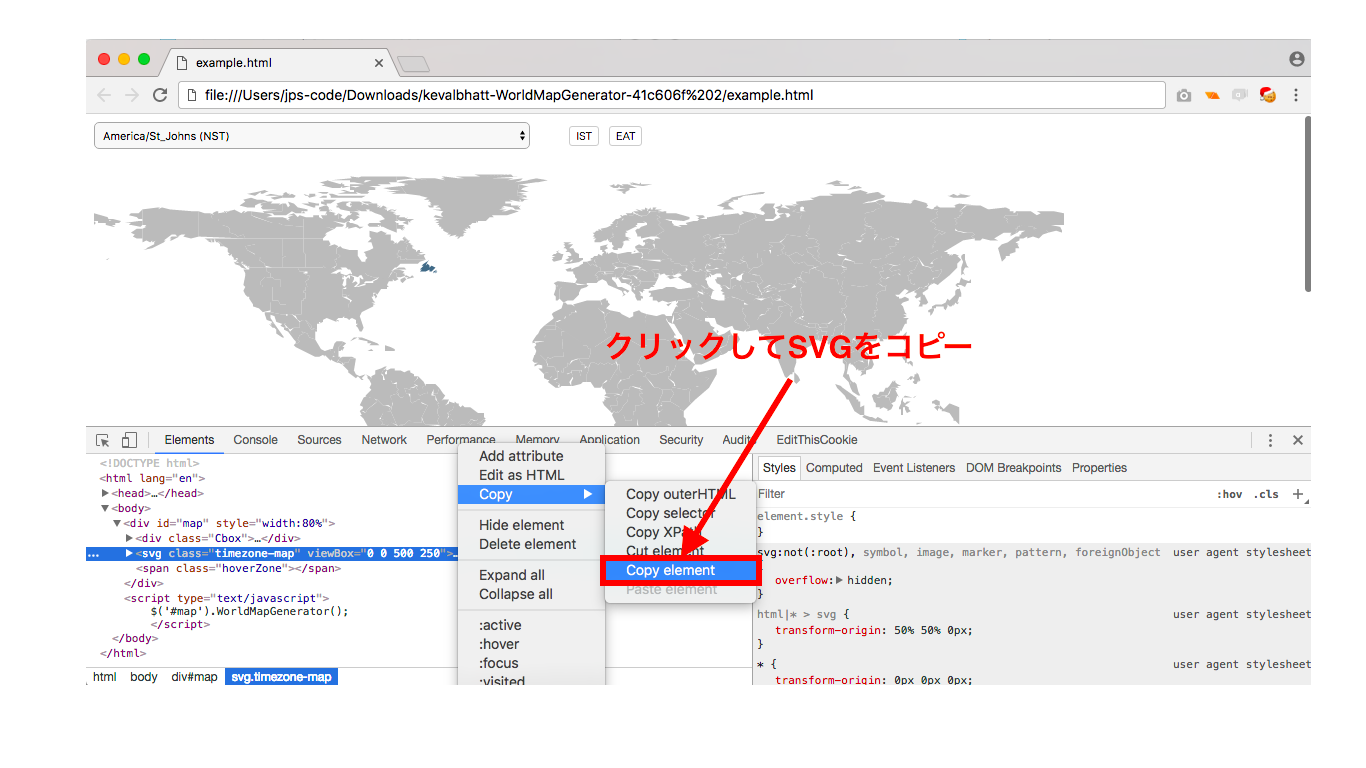Expand the div class="Cbox" node

click(129, 538)
